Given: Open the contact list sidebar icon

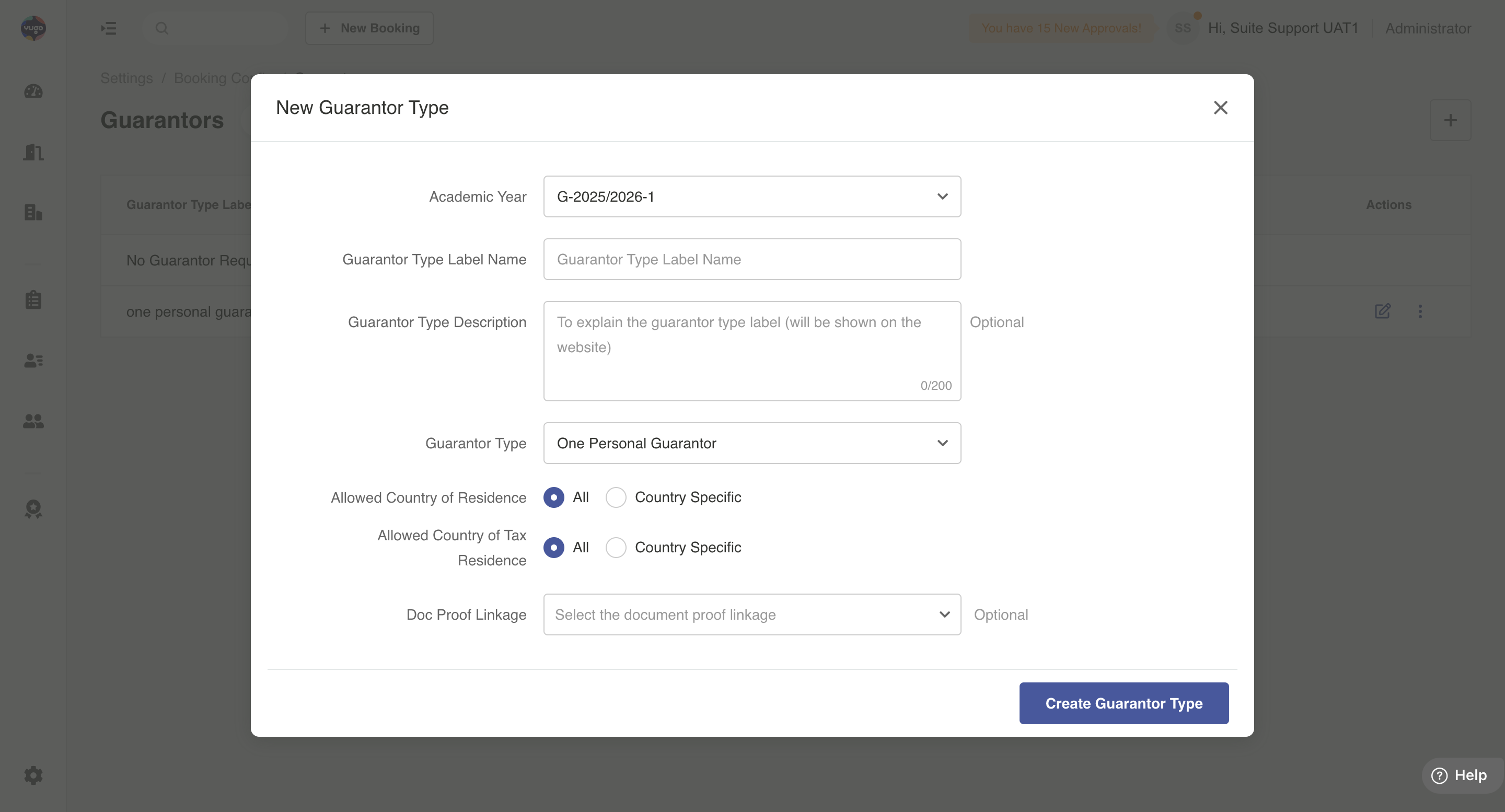Looking at the screenshot, I should [33, 361].
